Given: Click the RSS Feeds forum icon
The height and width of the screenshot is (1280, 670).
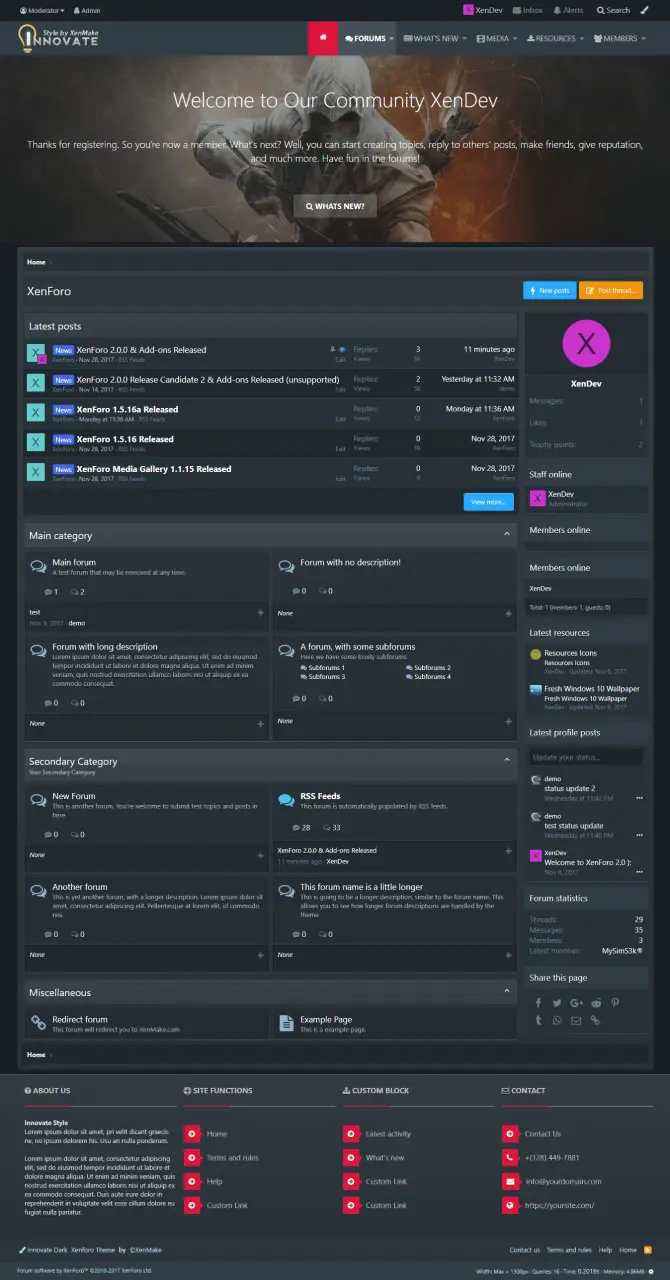Looking at the screenshot, I should 286,801.
